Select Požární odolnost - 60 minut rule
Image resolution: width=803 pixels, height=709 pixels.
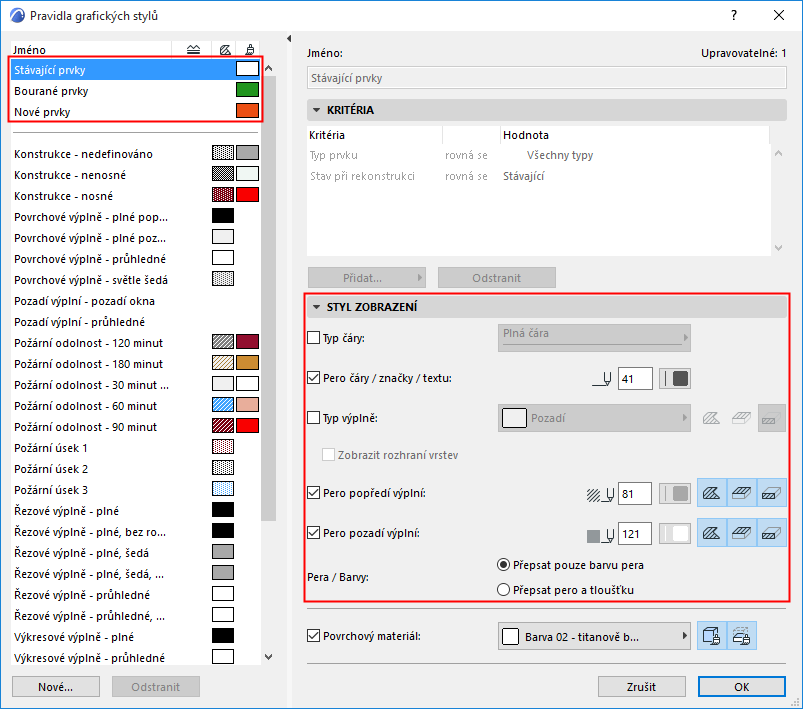(136, 406)
